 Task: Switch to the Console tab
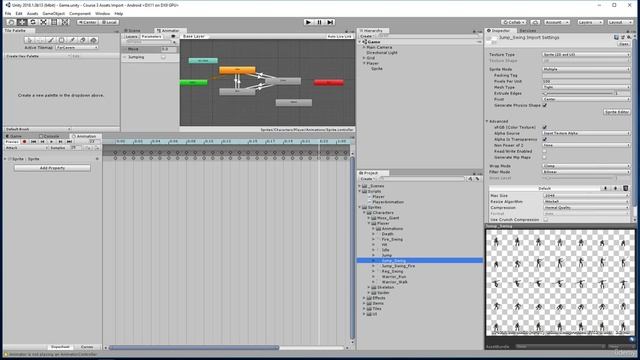pyautogui.click(x=49, y=136)
